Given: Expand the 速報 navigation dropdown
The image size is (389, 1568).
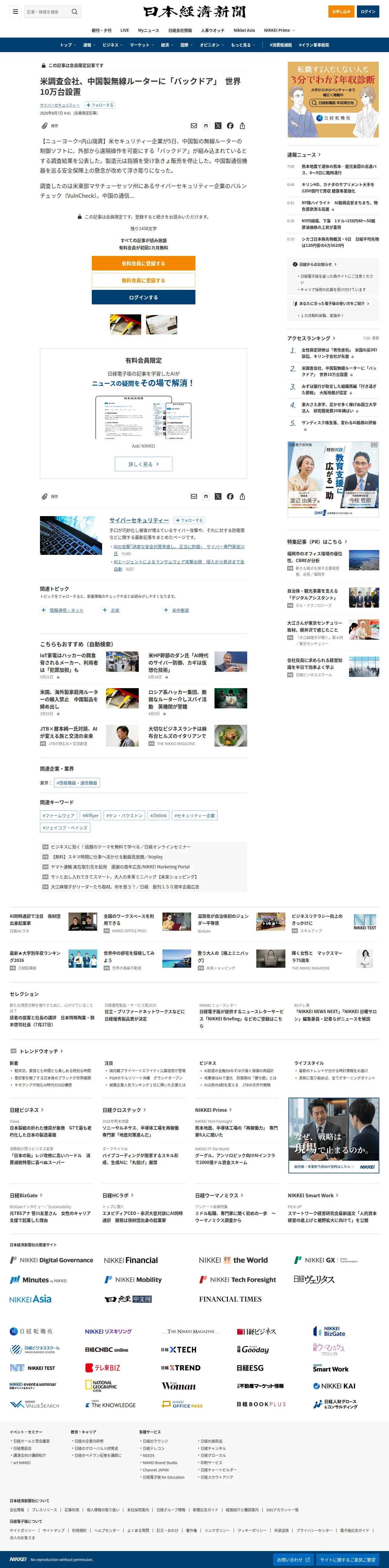Looking at the screenshot, I should coord(89,45).
